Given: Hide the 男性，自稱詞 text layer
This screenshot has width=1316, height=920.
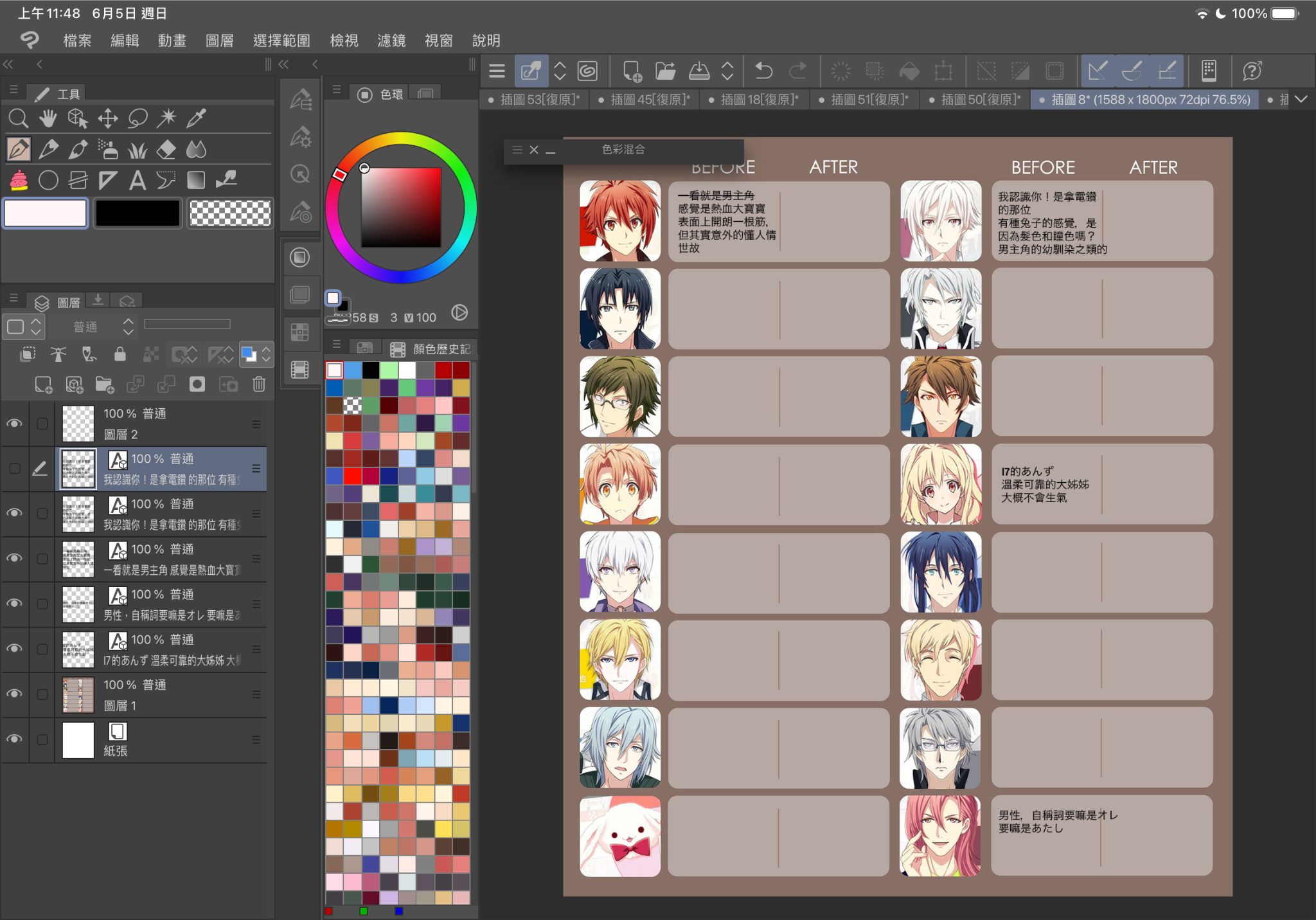Looking at the screenshot, I should tap(14, 603).
